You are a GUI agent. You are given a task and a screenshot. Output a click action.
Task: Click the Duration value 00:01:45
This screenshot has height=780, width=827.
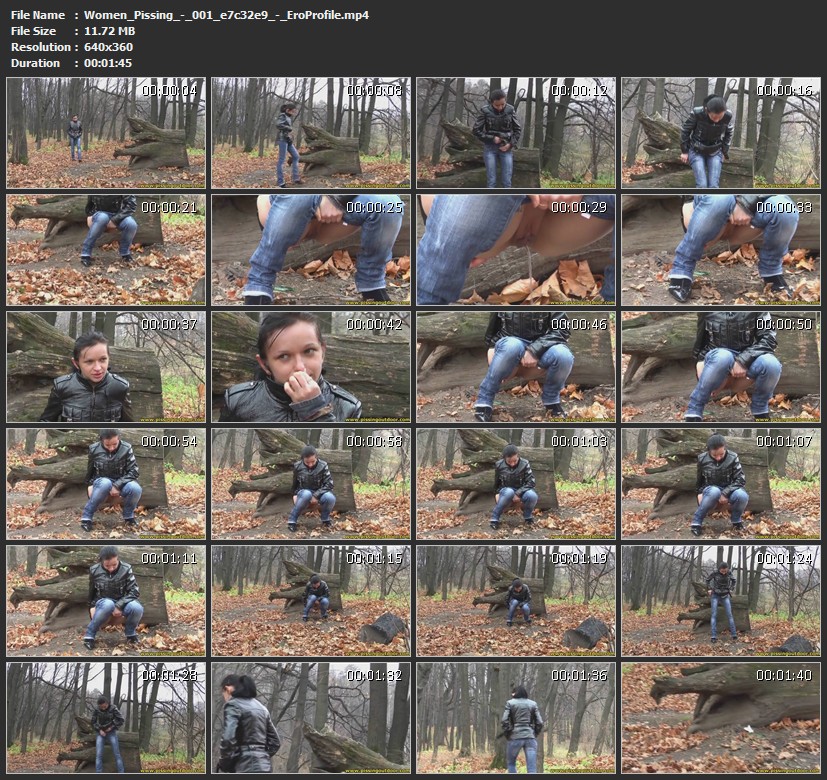point(108,63)
